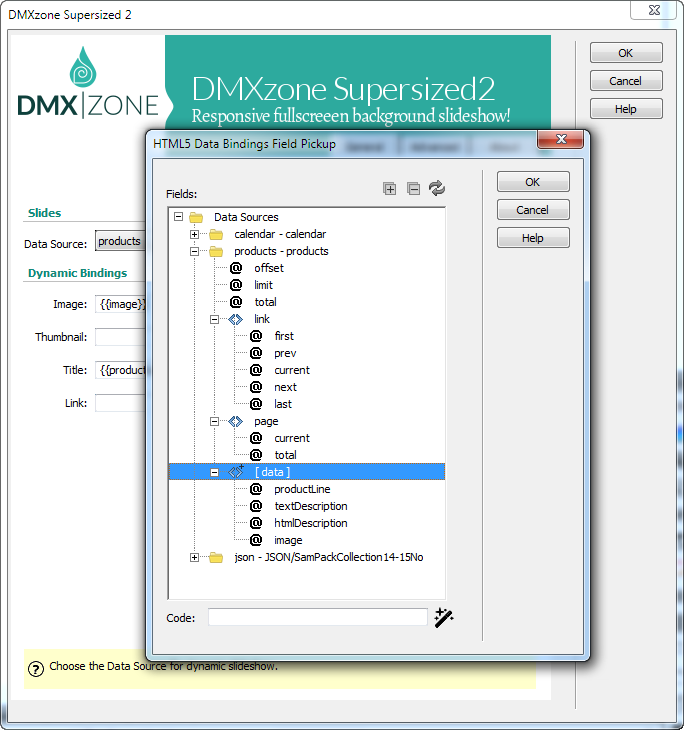Expand the json SamPackCollection data source
The width and height of the screenshot is (684, 730).
point(195,557)
